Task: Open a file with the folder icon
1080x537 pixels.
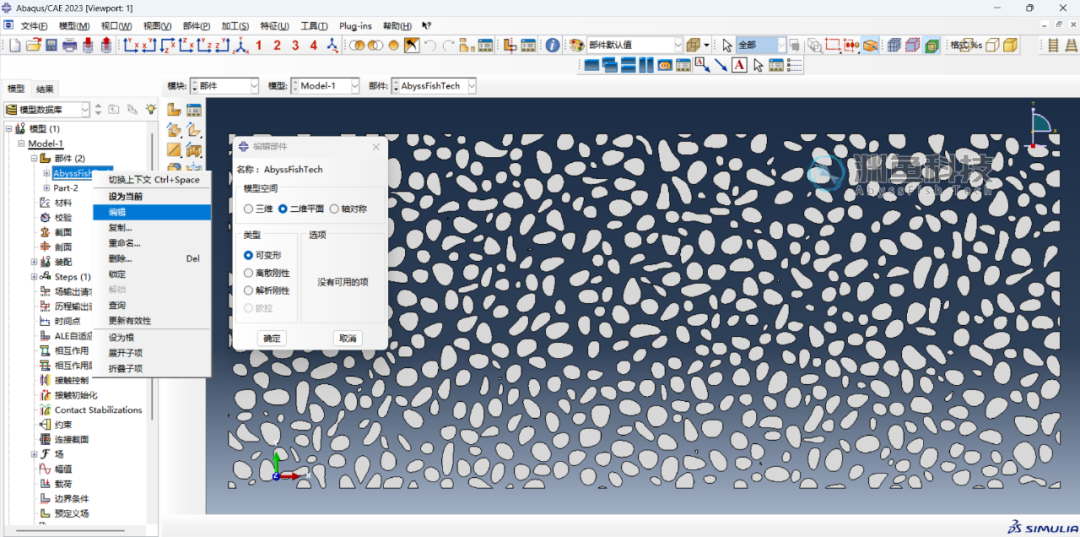Action: pos(32,45)
